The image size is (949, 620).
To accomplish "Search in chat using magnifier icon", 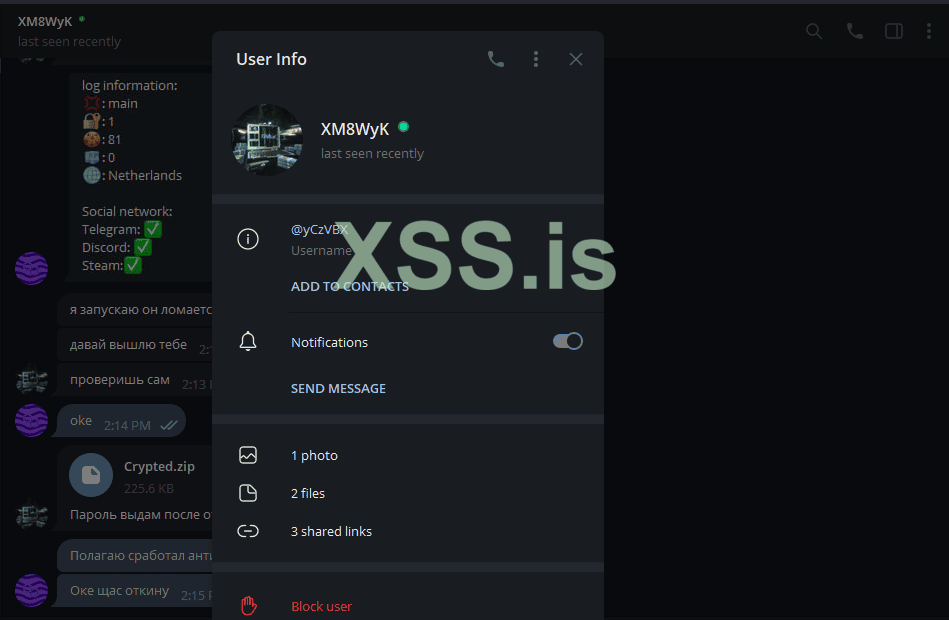I will click(814, 31).
